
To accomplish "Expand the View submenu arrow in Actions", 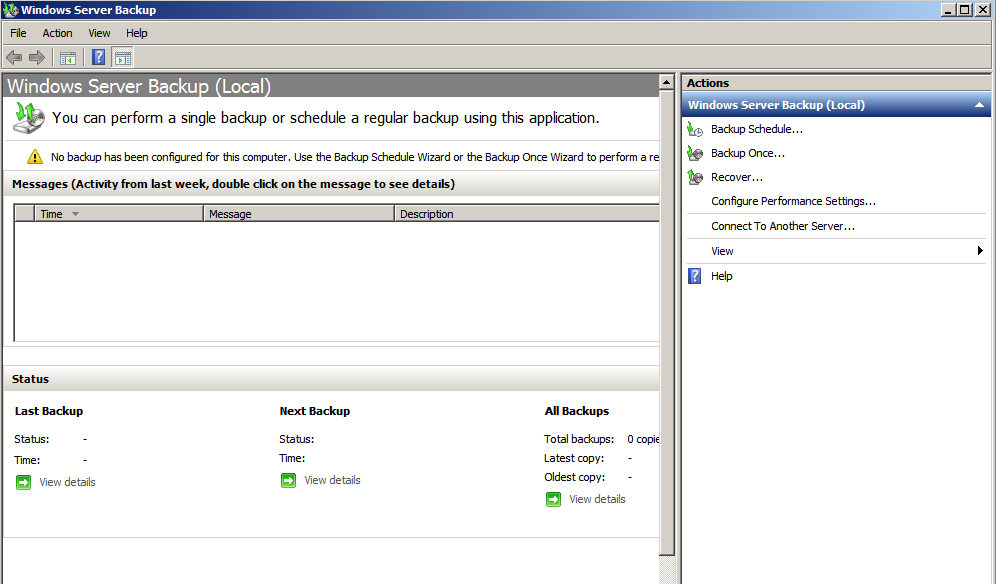I will click(x=980, y=251).
